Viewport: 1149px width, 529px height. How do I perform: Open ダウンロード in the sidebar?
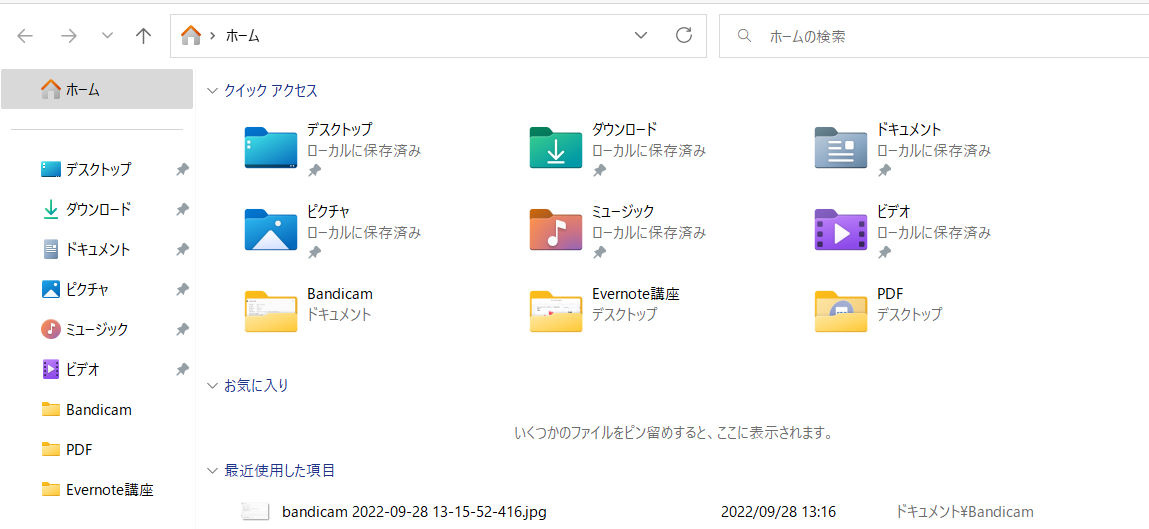click(x=97, y=210)
